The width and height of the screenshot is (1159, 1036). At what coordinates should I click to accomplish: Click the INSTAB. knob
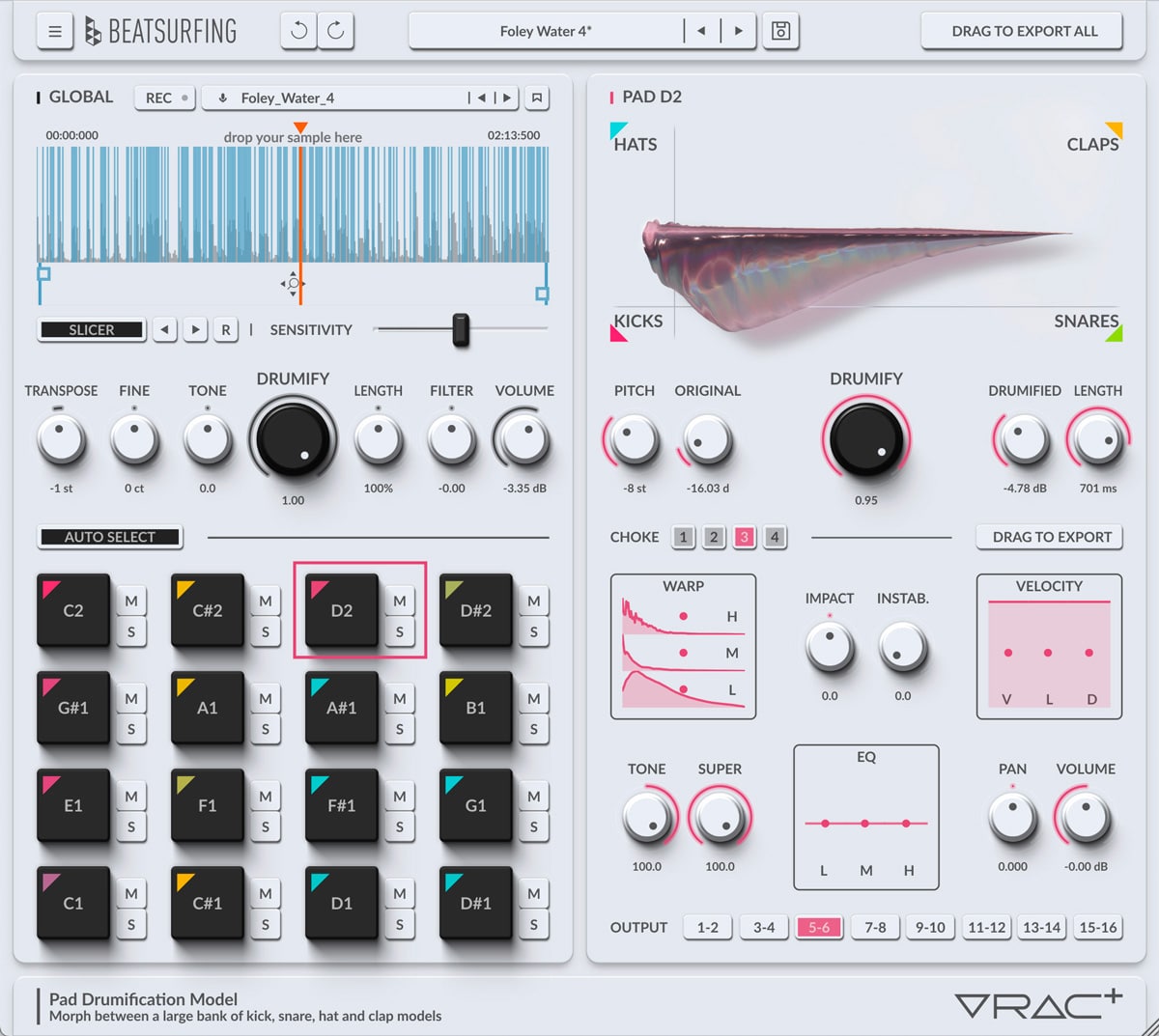pos(902,646)
